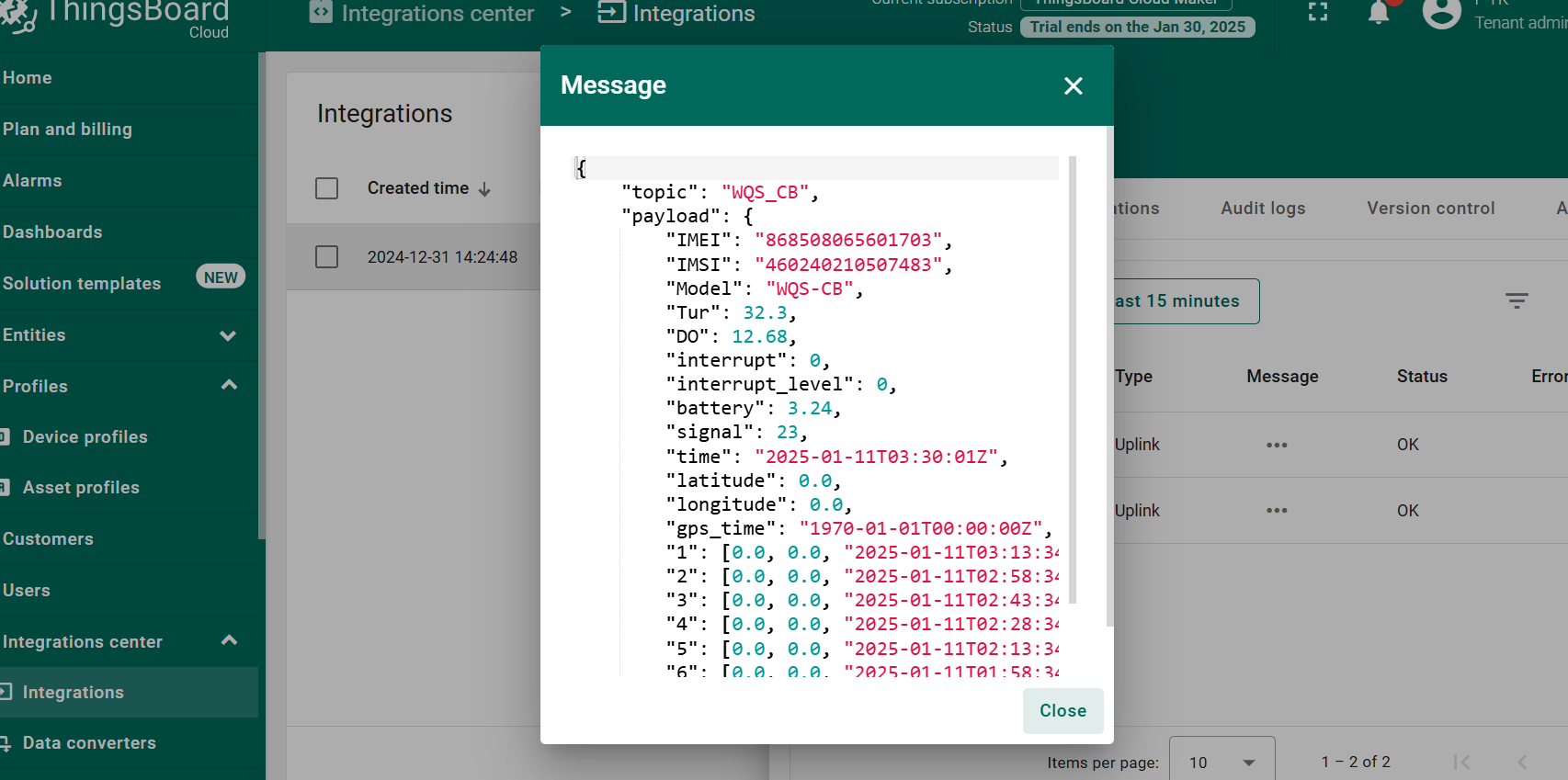The width and height of the screenshot is (1568, 780).
Task: Click the "WQS_CB" topic value
Action: click(x=765, y=193)
